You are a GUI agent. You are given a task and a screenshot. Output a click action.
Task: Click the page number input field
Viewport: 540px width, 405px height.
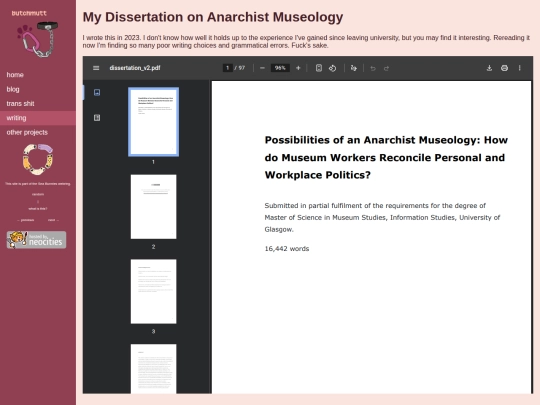[227, 68]
